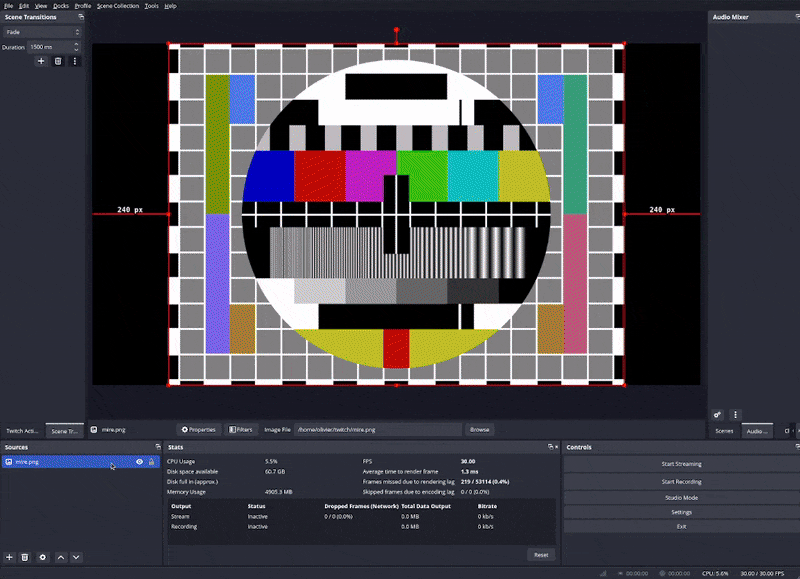Switch to the Scenes dock tab
Viewport: 800px width, 579px height.
coord(725,431)
